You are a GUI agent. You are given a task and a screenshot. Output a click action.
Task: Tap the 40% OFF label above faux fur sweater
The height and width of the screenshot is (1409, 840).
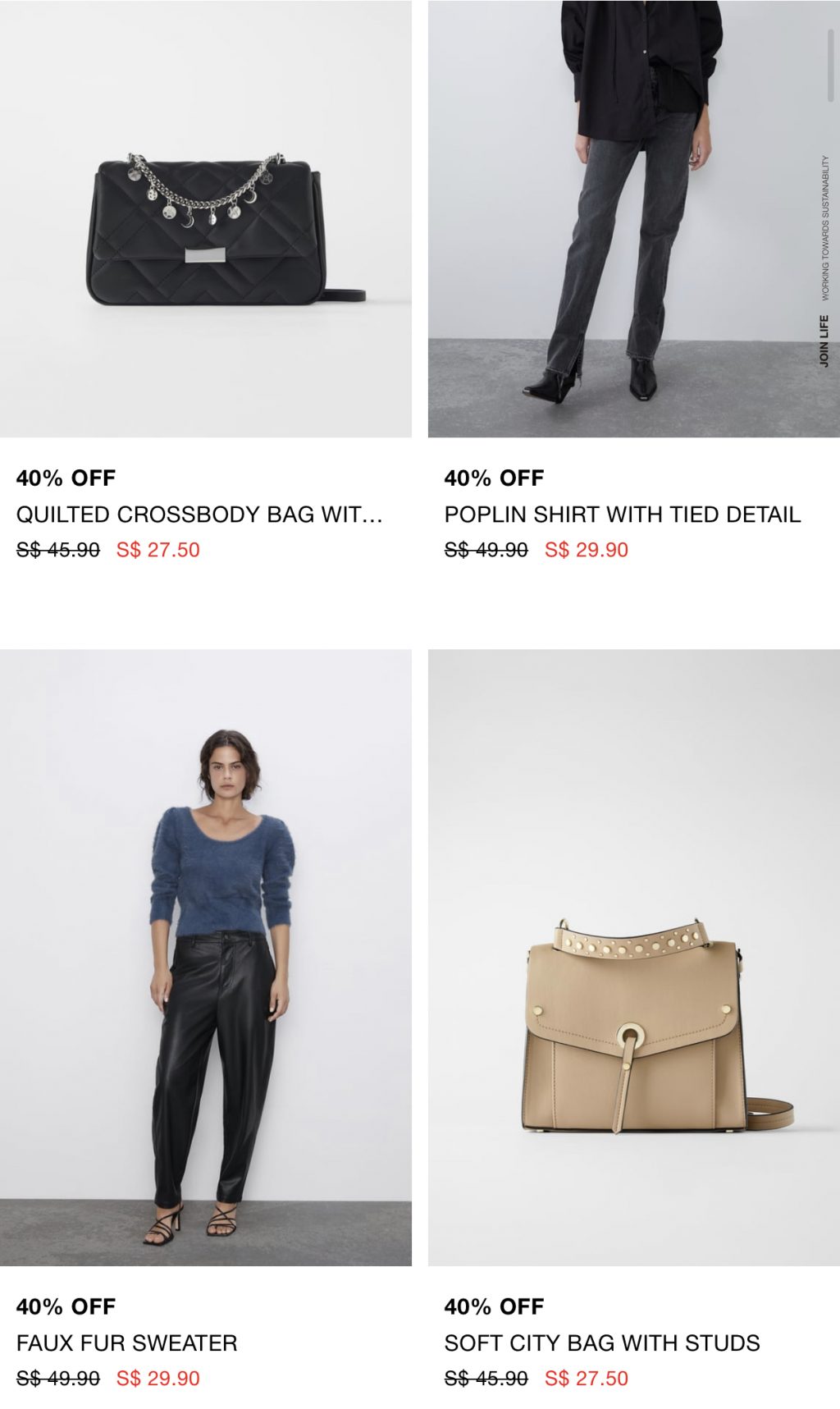[66, 1307]
